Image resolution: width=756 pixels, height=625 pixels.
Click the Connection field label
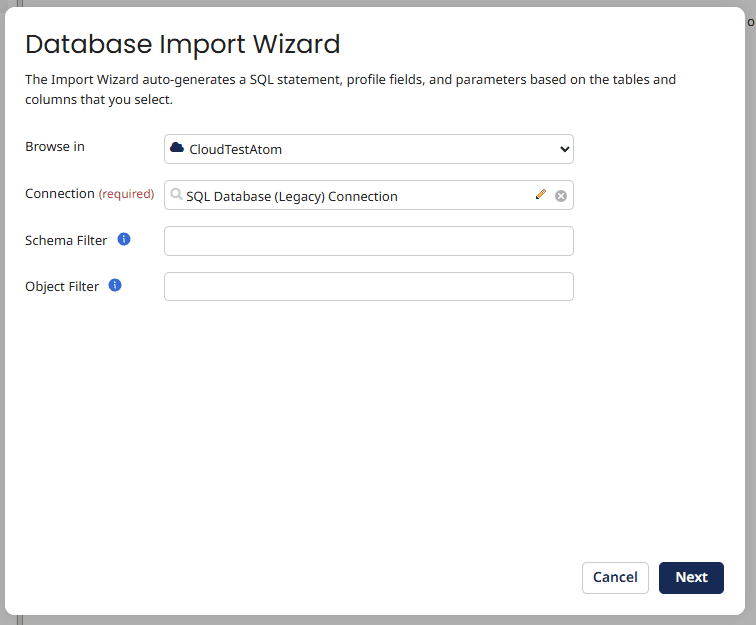click(x=59, y=194)
